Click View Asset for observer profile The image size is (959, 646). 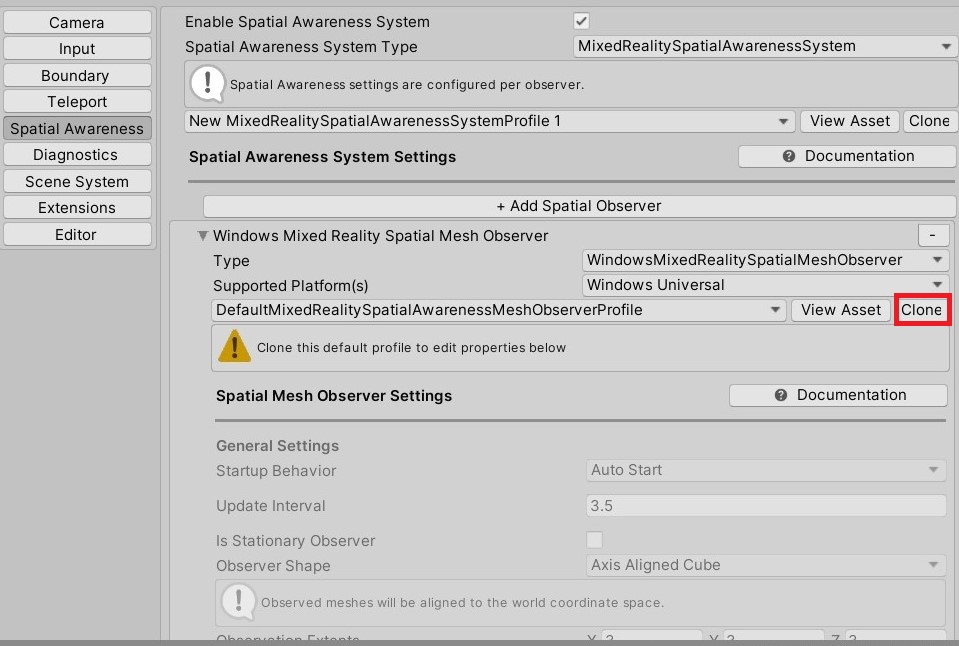pos(841,310)
